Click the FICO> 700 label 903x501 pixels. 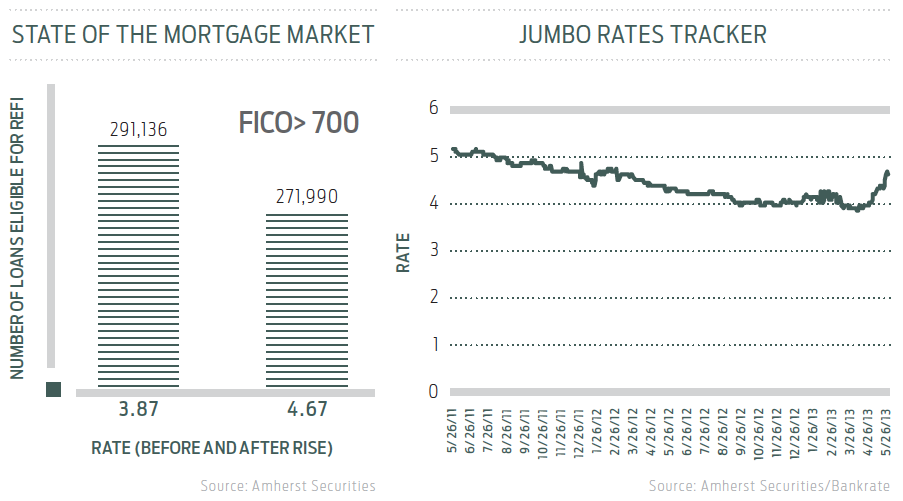click(x=298, y=124)
